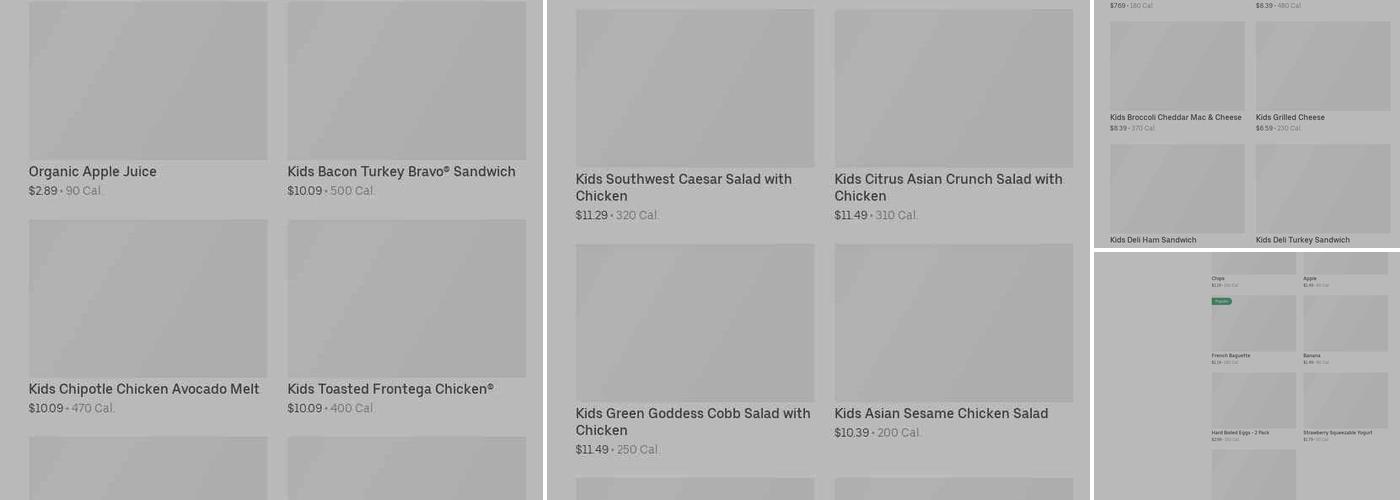Click Kids Citrus Asian Crunch Salad image
1400x500 pixels.
(953, 88)
